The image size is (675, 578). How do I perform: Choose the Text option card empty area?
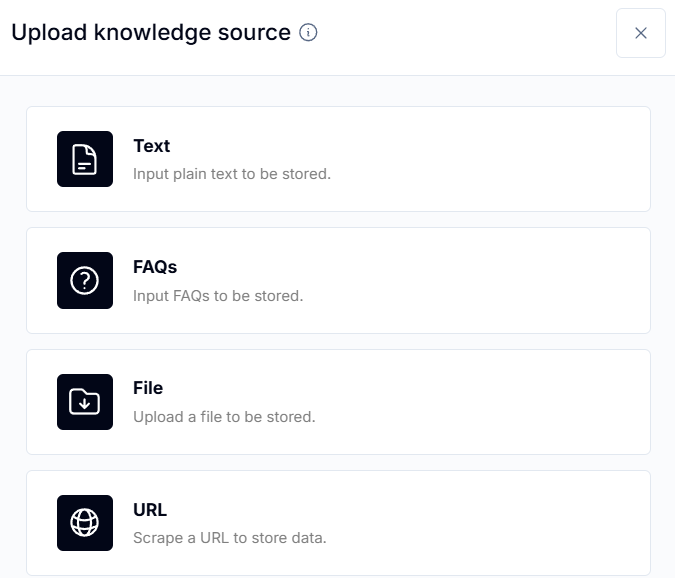tap(474, 159)
